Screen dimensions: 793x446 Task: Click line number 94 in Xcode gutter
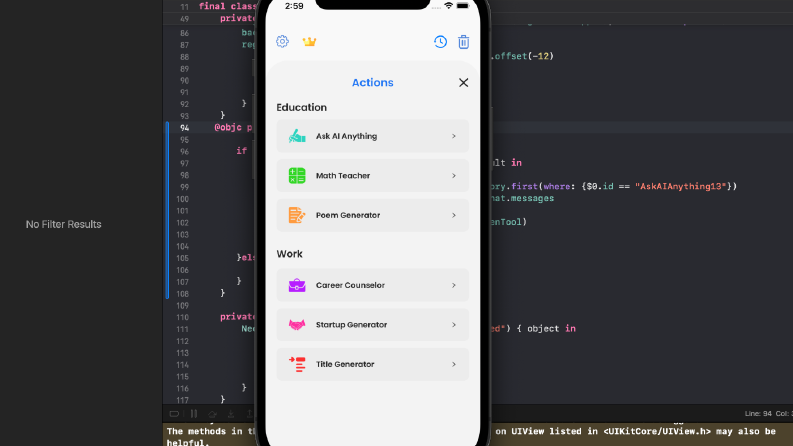pyautogui.click(x=184, y=128)
